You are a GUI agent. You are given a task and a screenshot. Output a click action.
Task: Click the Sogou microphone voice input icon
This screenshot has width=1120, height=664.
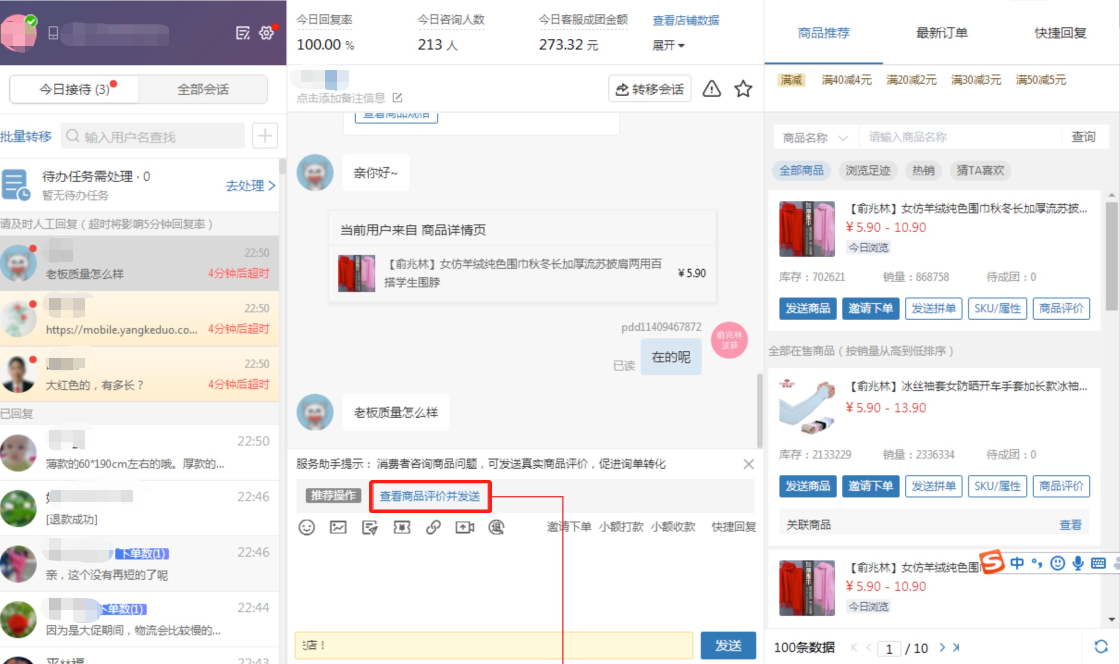point(1078,563)
